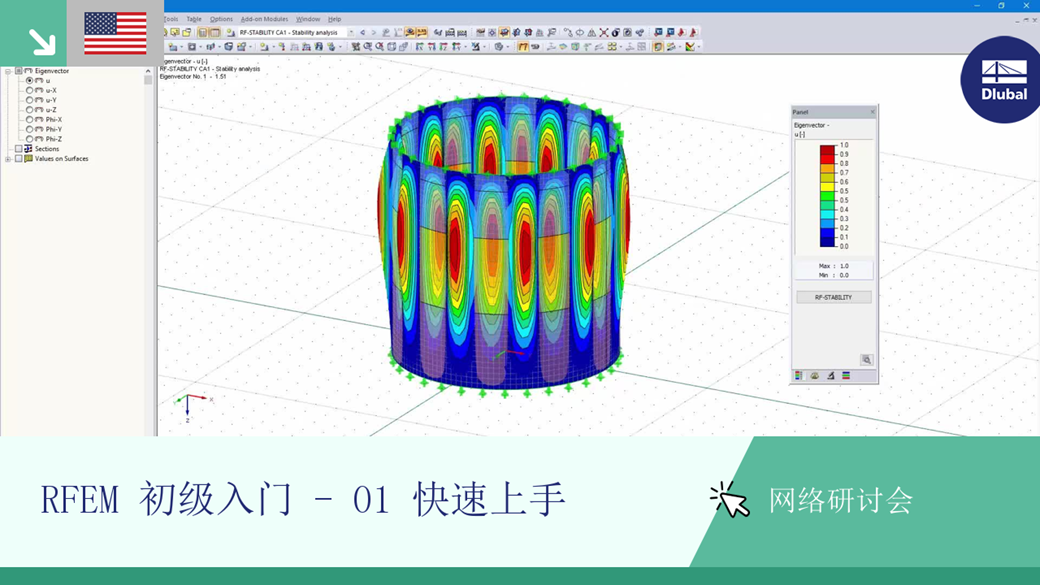Click the 'Max : 1.0' value in Panel

(833, 266)
